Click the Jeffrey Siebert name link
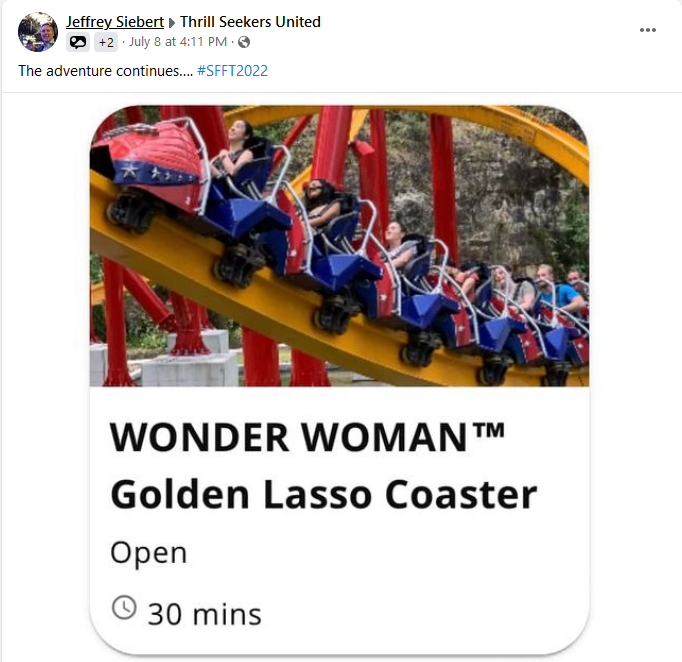 pyautogui.click(x=115, y=22)
